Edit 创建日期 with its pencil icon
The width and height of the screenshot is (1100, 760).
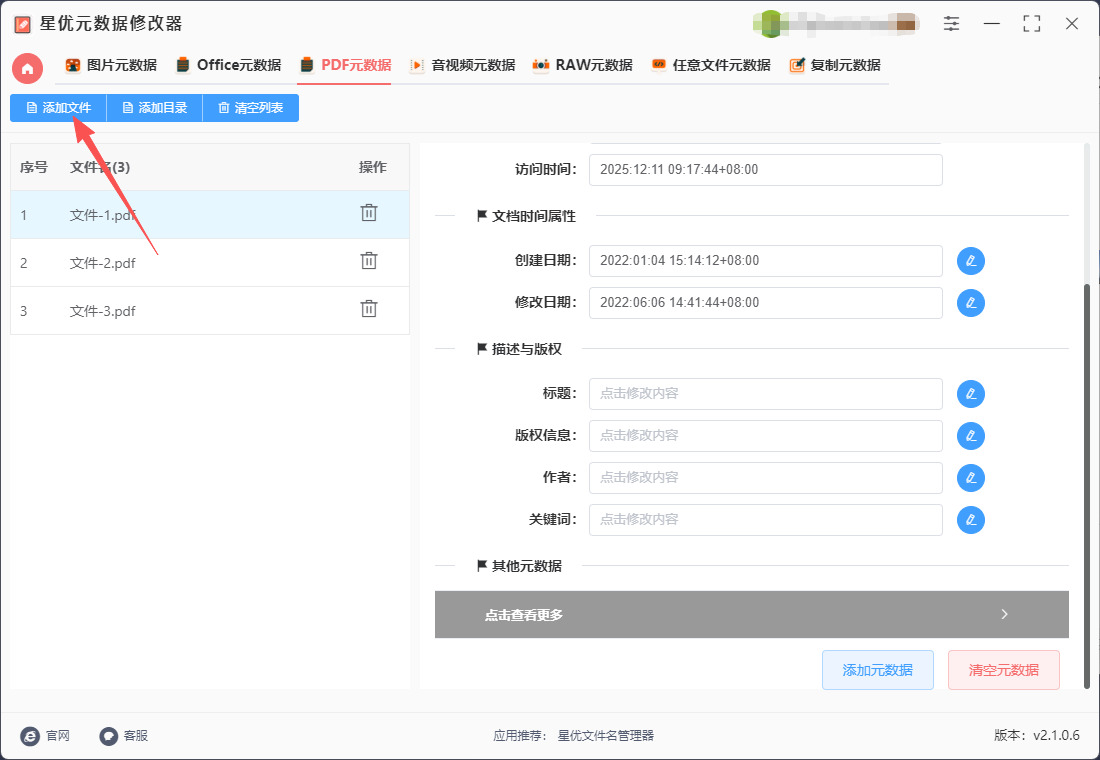[x=970, y=261]
